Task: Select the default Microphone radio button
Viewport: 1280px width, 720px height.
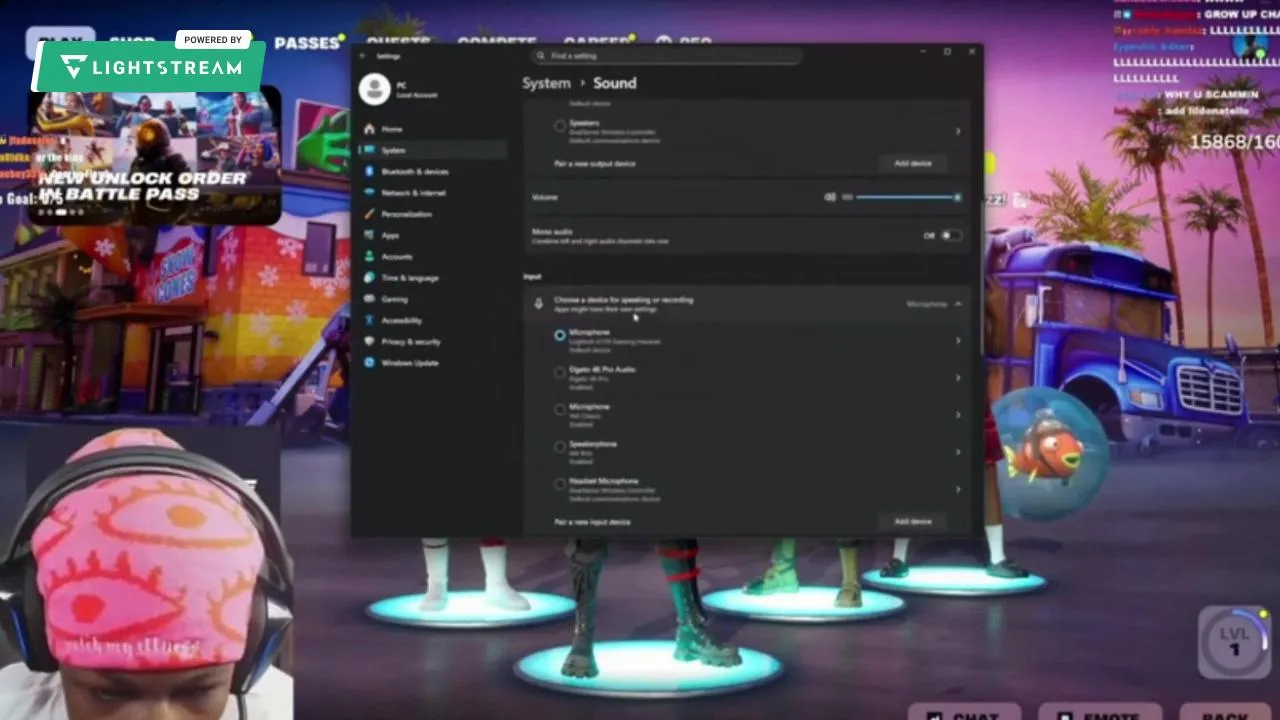Action: click(x=560, y=336)
